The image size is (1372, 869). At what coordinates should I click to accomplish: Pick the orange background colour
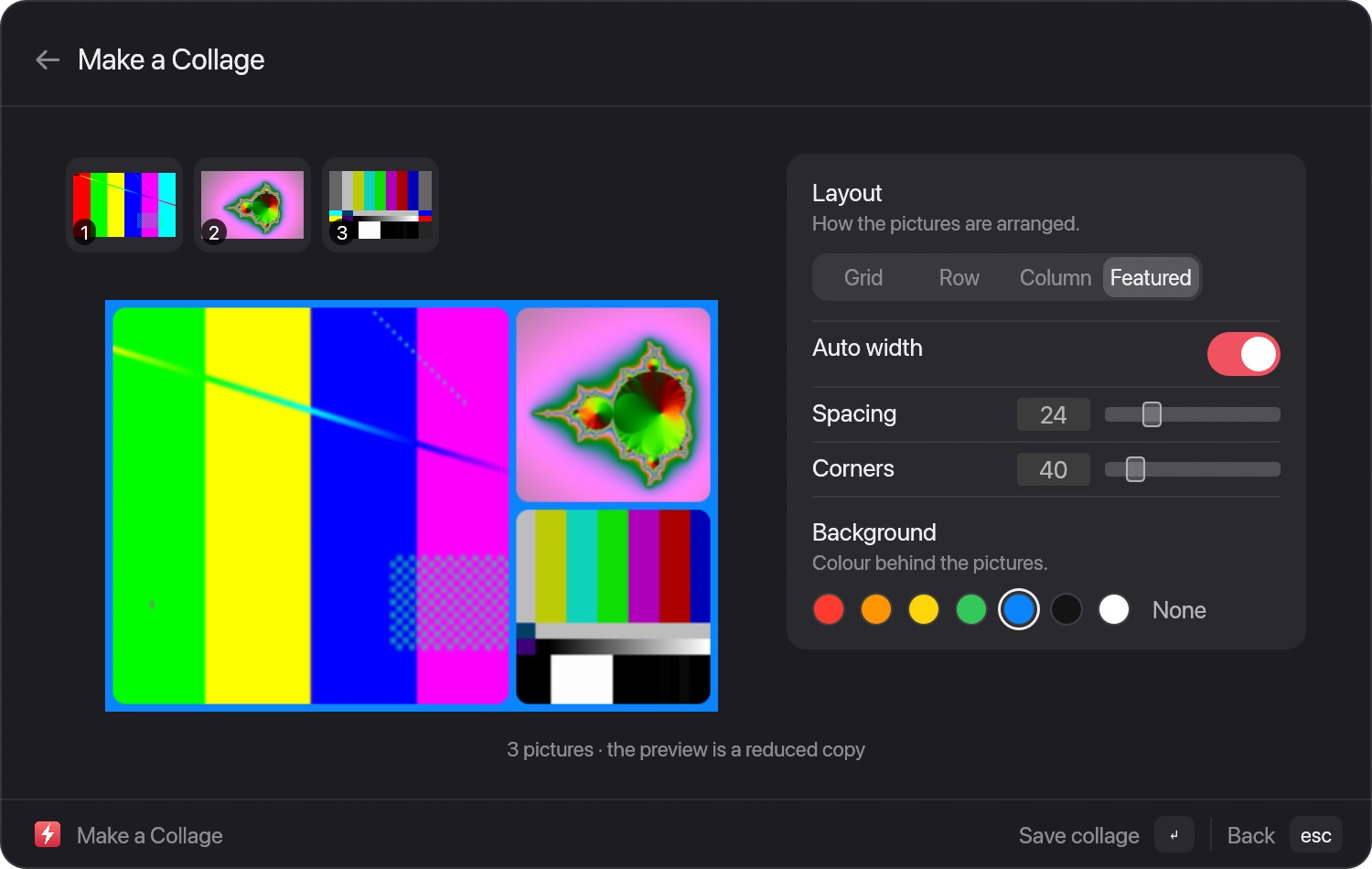pos(876,609)
